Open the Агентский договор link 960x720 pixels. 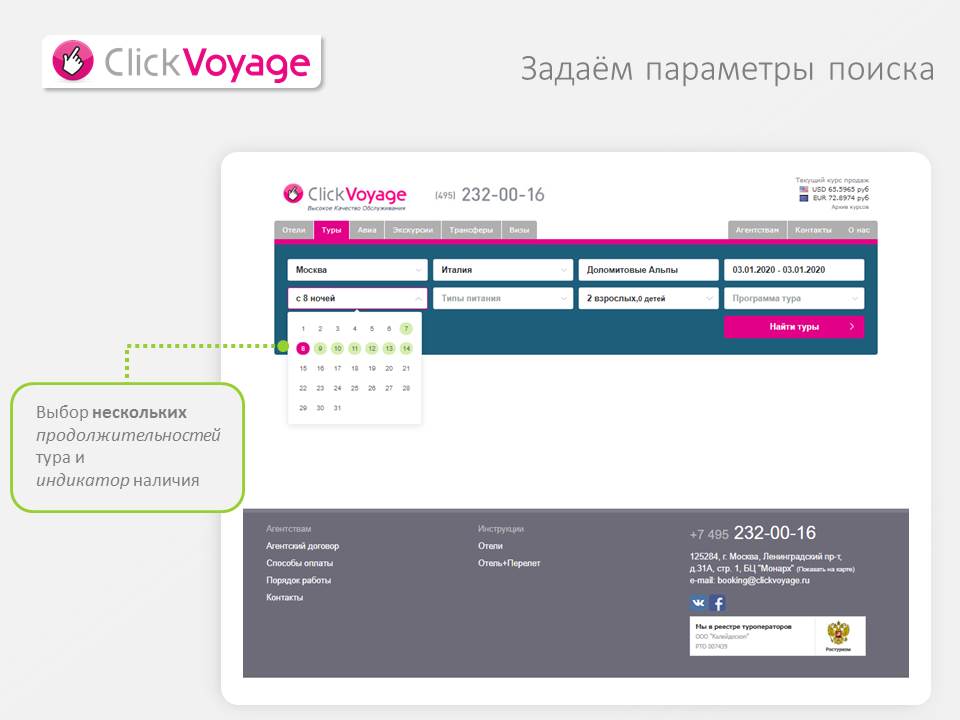pos(301,546)
